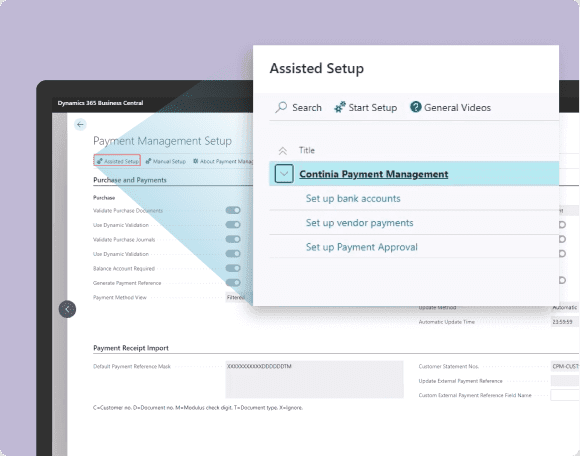Toggle Validate Purchase Documents switch
Viewport: 580px width, 456px height.
coord(233,210)
